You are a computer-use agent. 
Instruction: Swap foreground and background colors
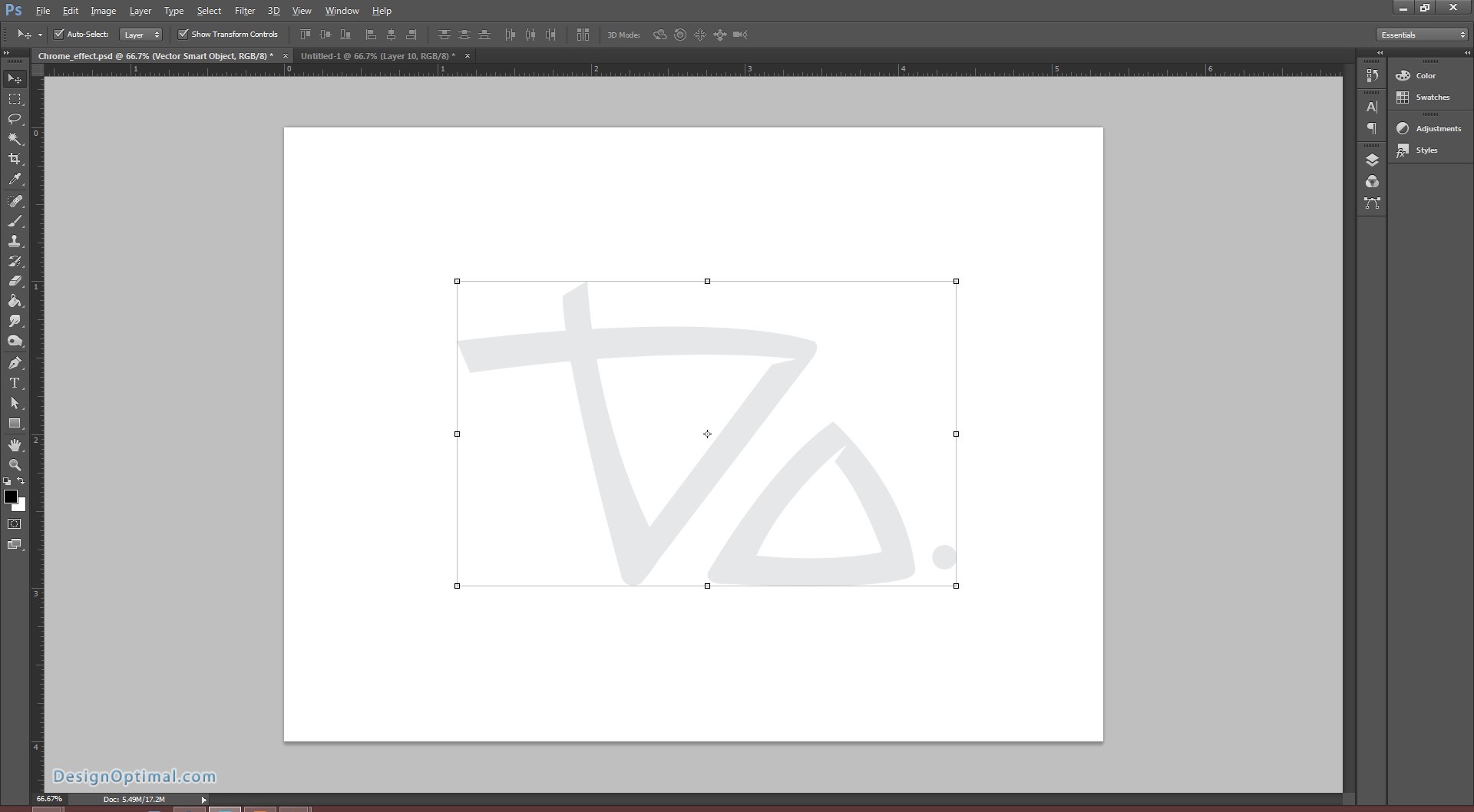pos(21,481)
